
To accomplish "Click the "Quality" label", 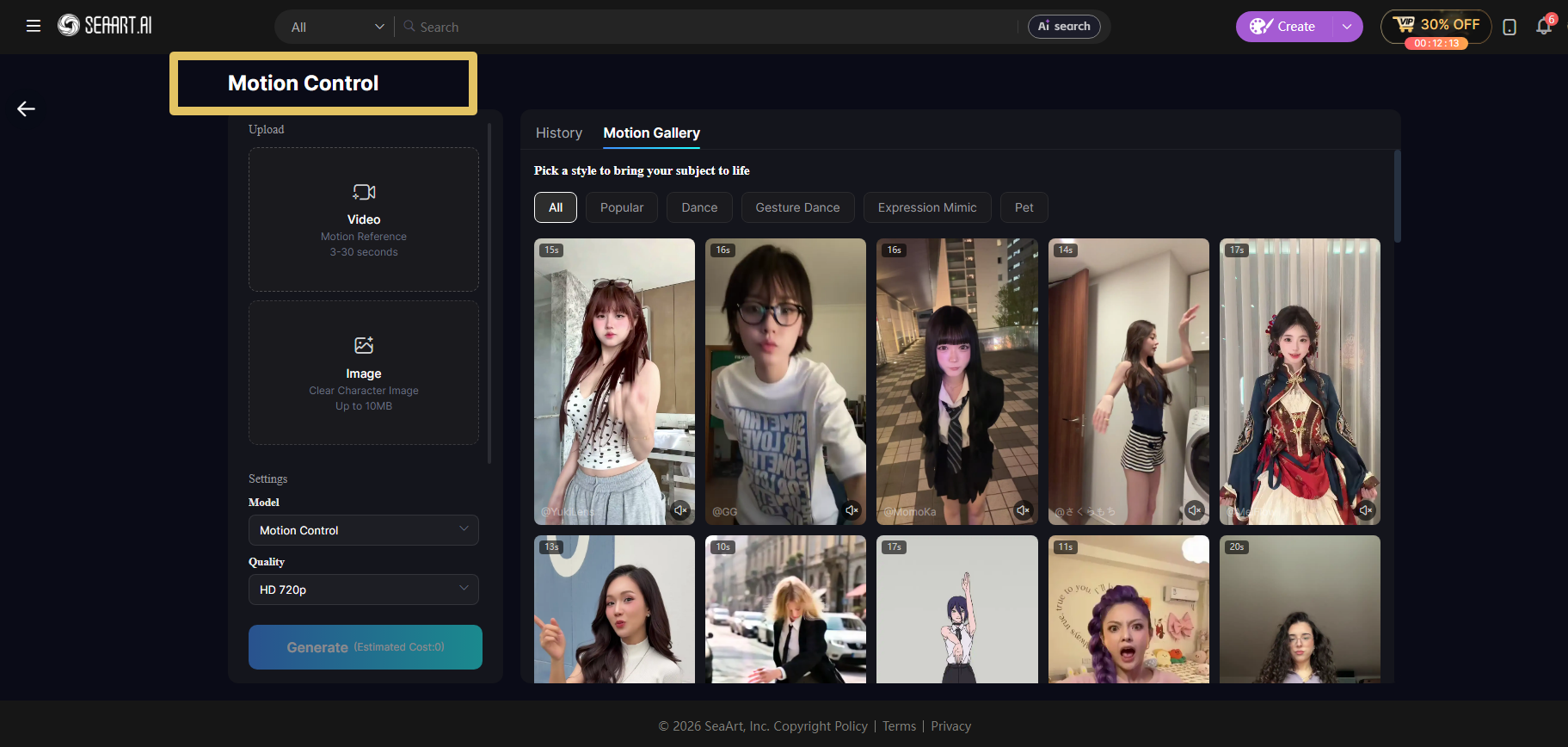I will coord(267,562).
